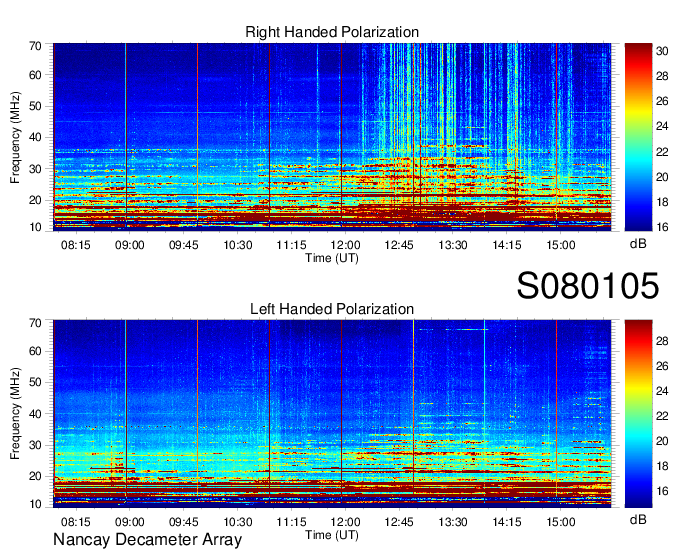Click the 50 MHz tick of the Left Handed plot
Viewport: 680px width, 552px height.
pos(35,382)
